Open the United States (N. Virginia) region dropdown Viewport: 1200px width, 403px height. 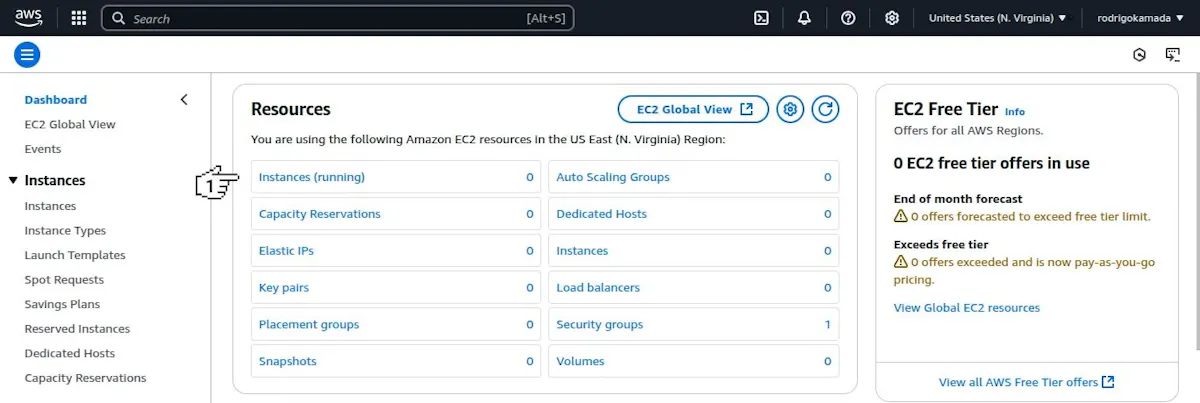[x=998, y=18]
